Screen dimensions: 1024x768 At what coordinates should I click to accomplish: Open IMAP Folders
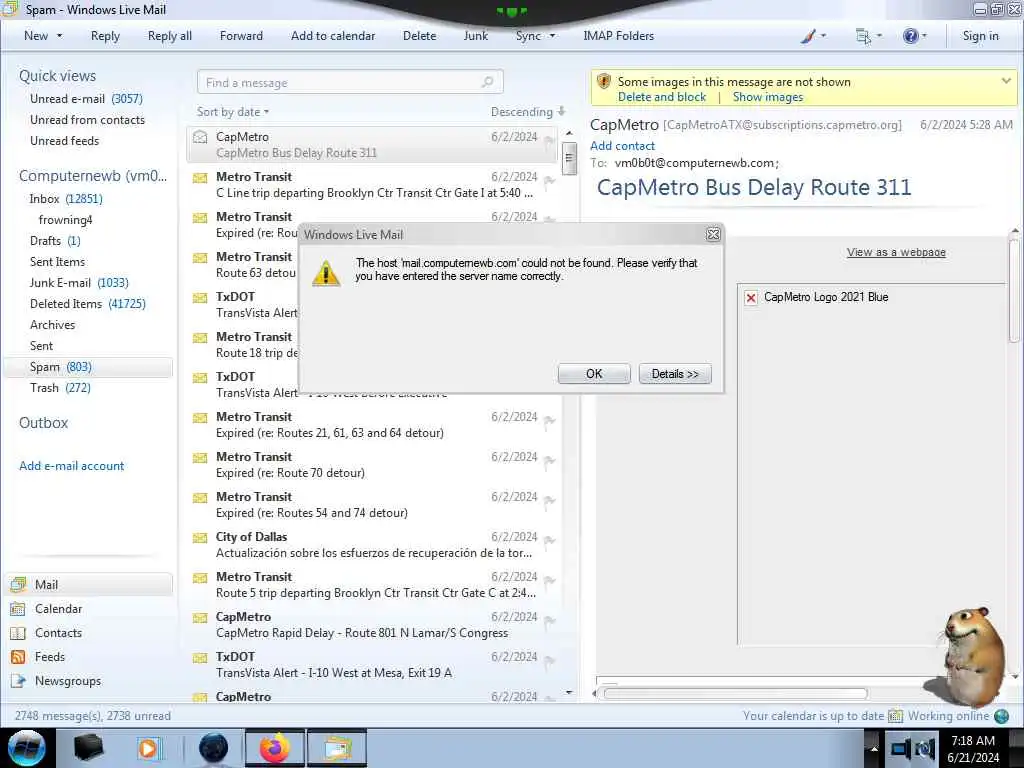click(618, 36)
